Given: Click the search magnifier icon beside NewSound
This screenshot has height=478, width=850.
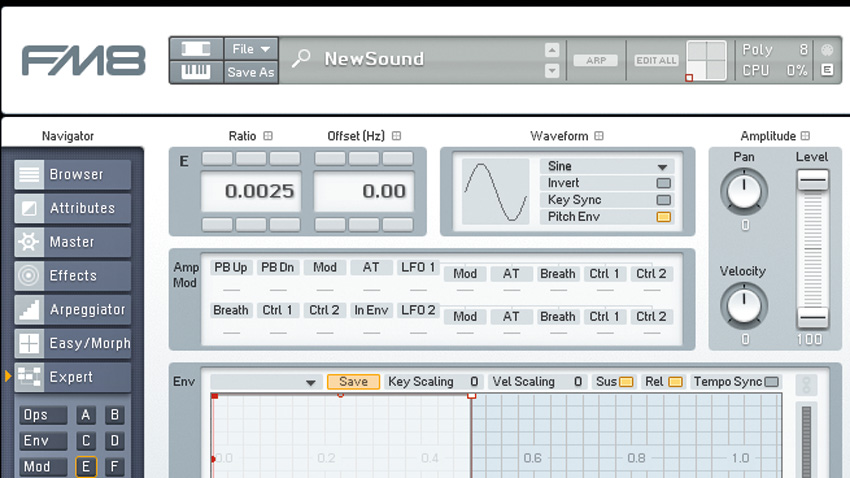Looking at the screenshot, I should coord(301,59).
